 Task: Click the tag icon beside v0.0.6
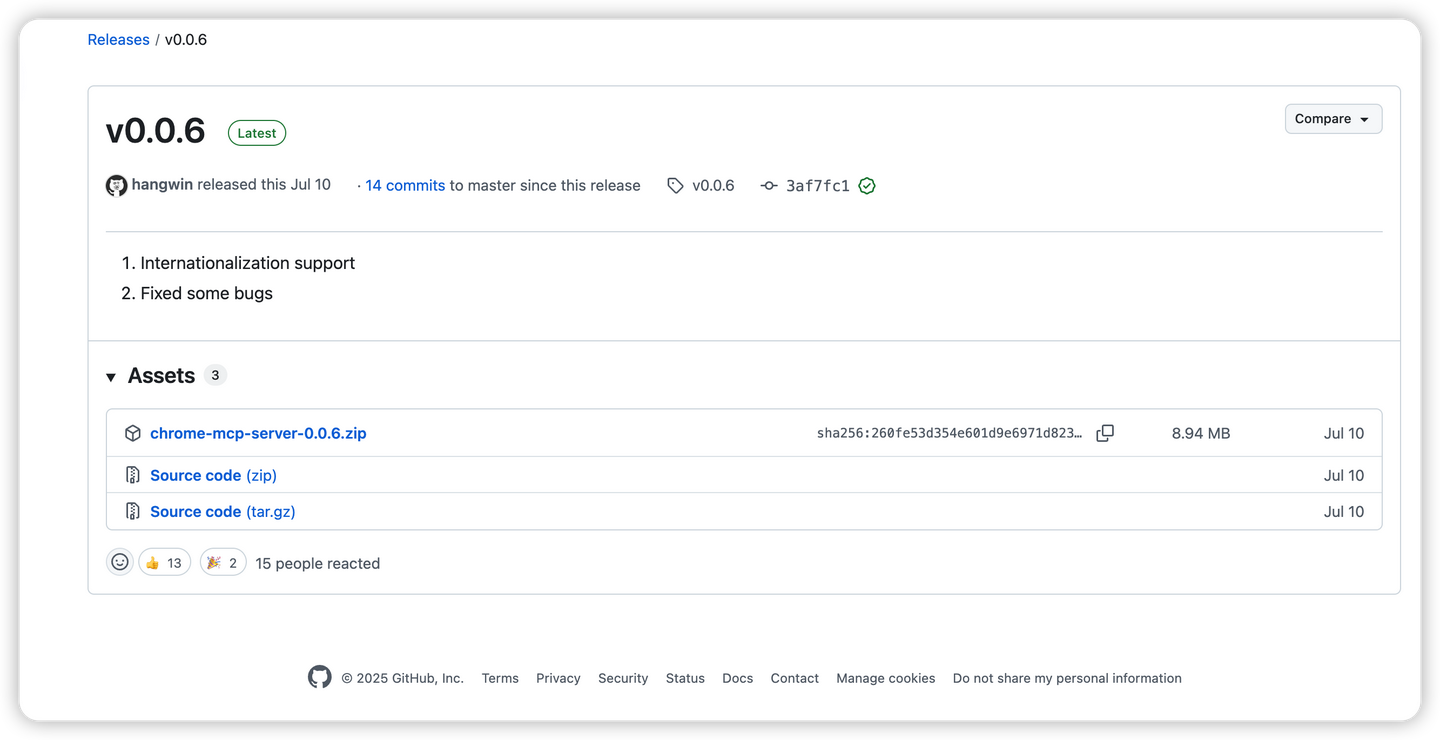tap(674, 185)
